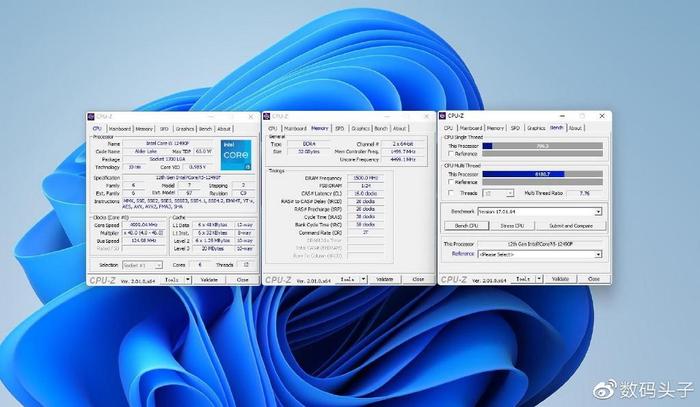Switch to Mainboard tab in CPU window
The width and height of the screenshot is (700, 407).
coord(120,129)
